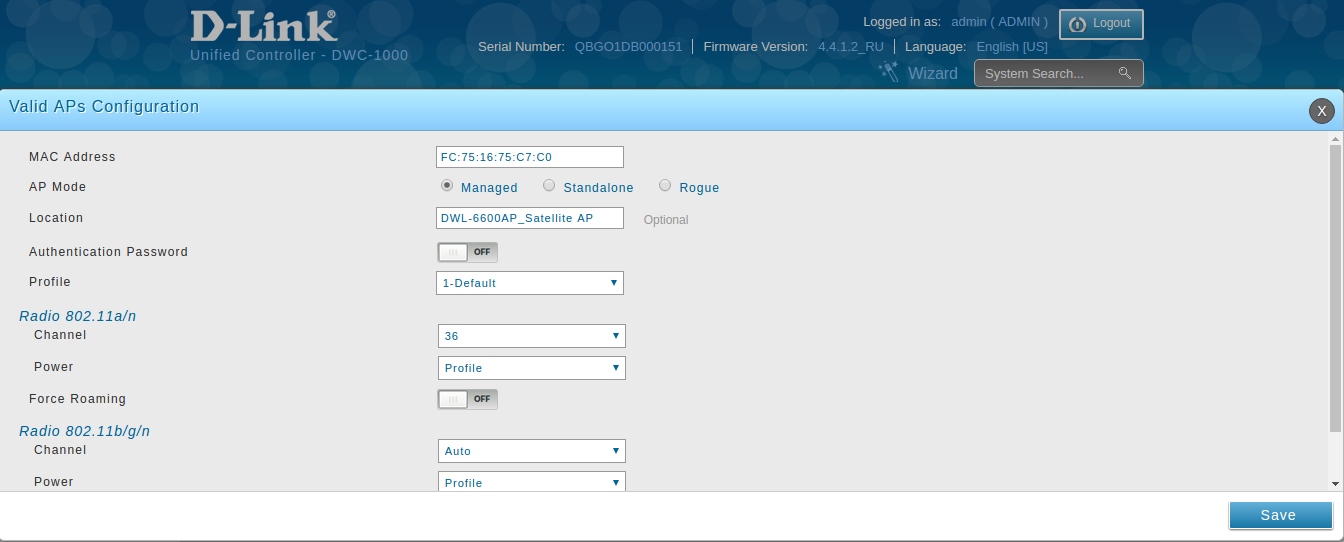This screenshot has width=1344, height=542.
Task: Open the 802.11a/n Power dropdown
Action: point(531,368)
